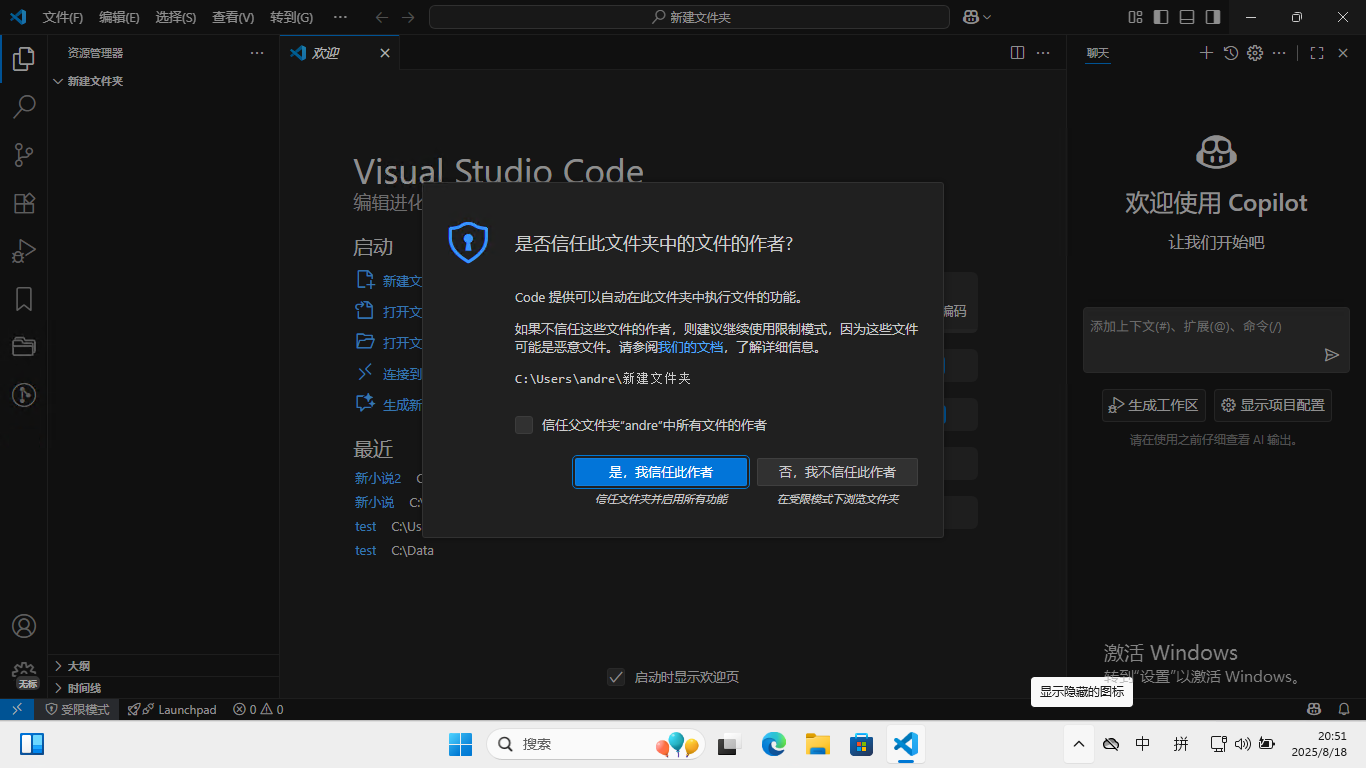Image resolution: width=1366 pixels, height=768 pixels.
Task: Open Source Control view icon
Action: point(24,155)
